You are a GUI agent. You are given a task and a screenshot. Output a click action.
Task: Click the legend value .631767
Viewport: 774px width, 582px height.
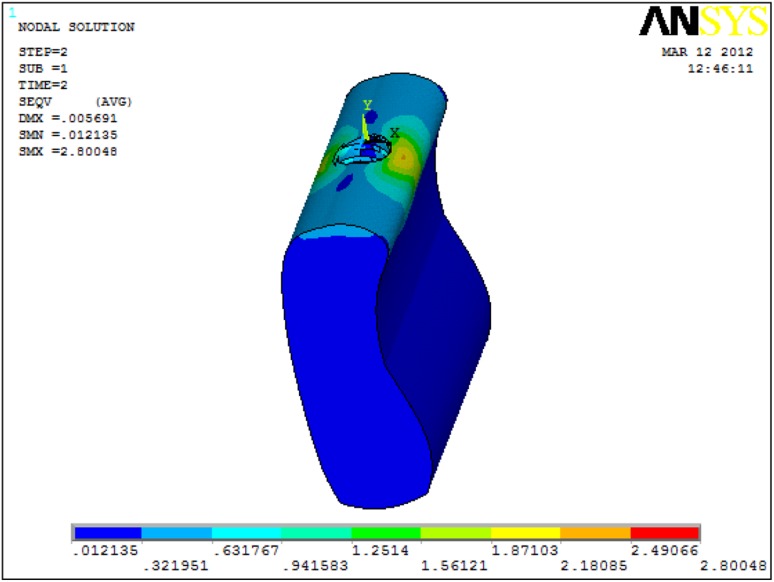click(x=245, y=550)
